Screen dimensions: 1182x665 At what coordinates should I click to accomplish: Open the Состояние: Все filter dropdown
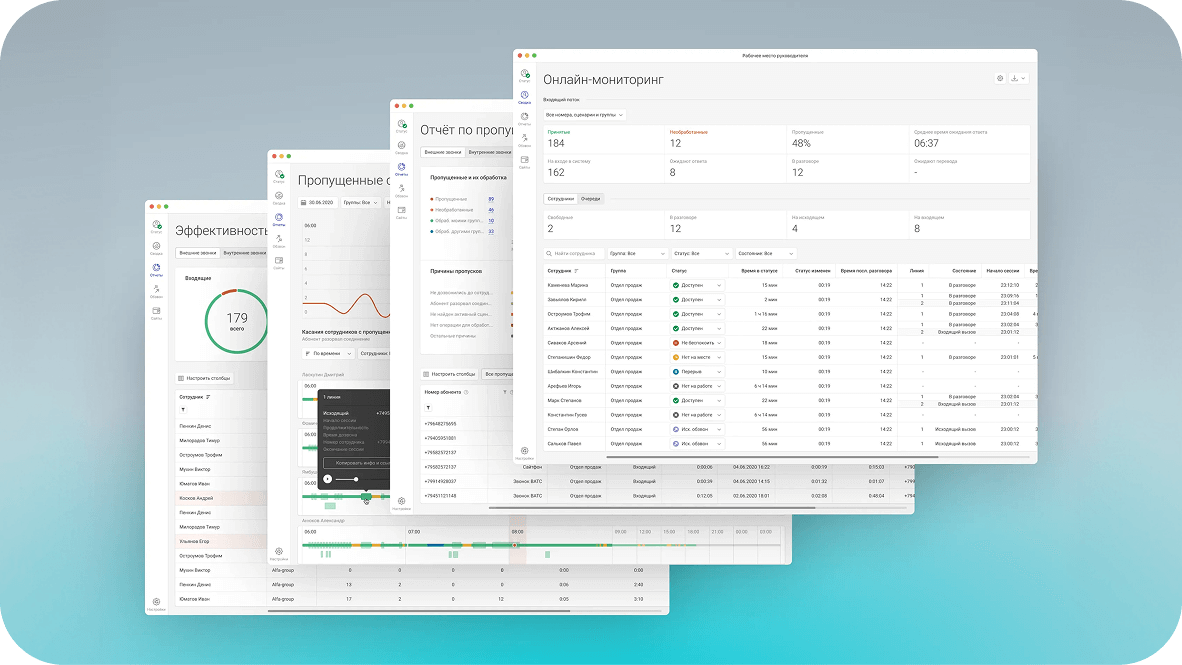click(x=765, y=253)
